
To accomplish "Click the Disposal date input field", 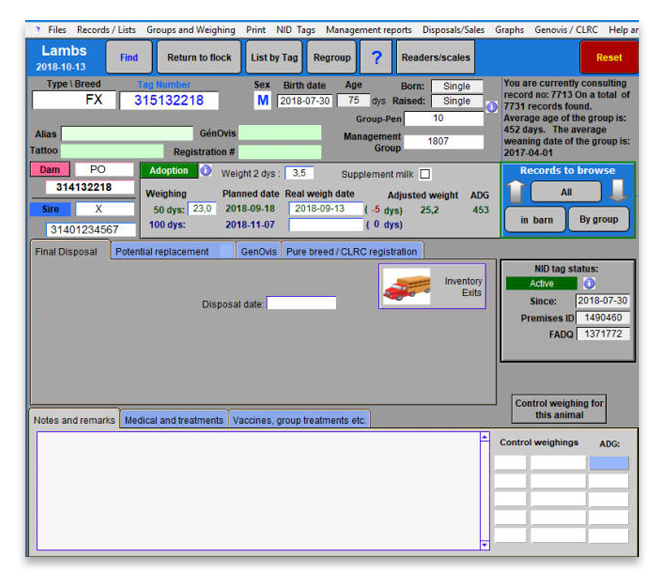I will coord(301,303).
